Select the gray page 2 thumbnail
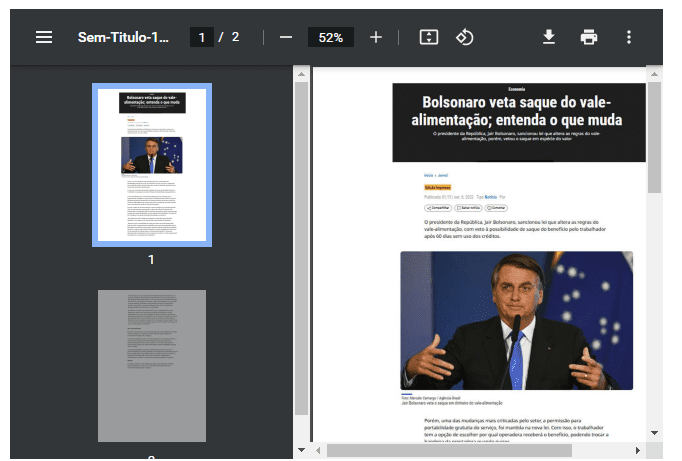 tap(152, 365)
